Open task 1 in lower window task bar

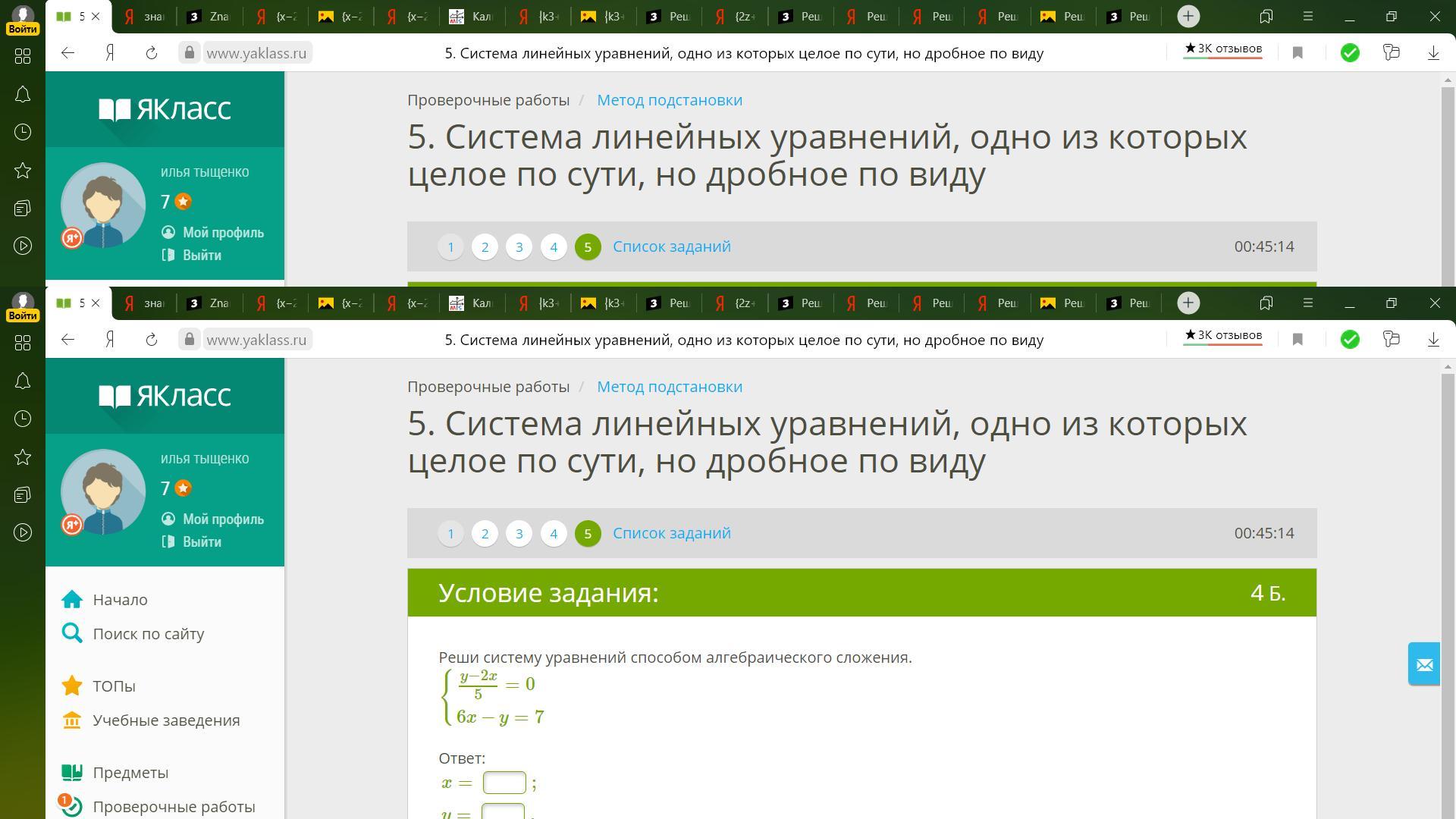click(x=450, y=534)
